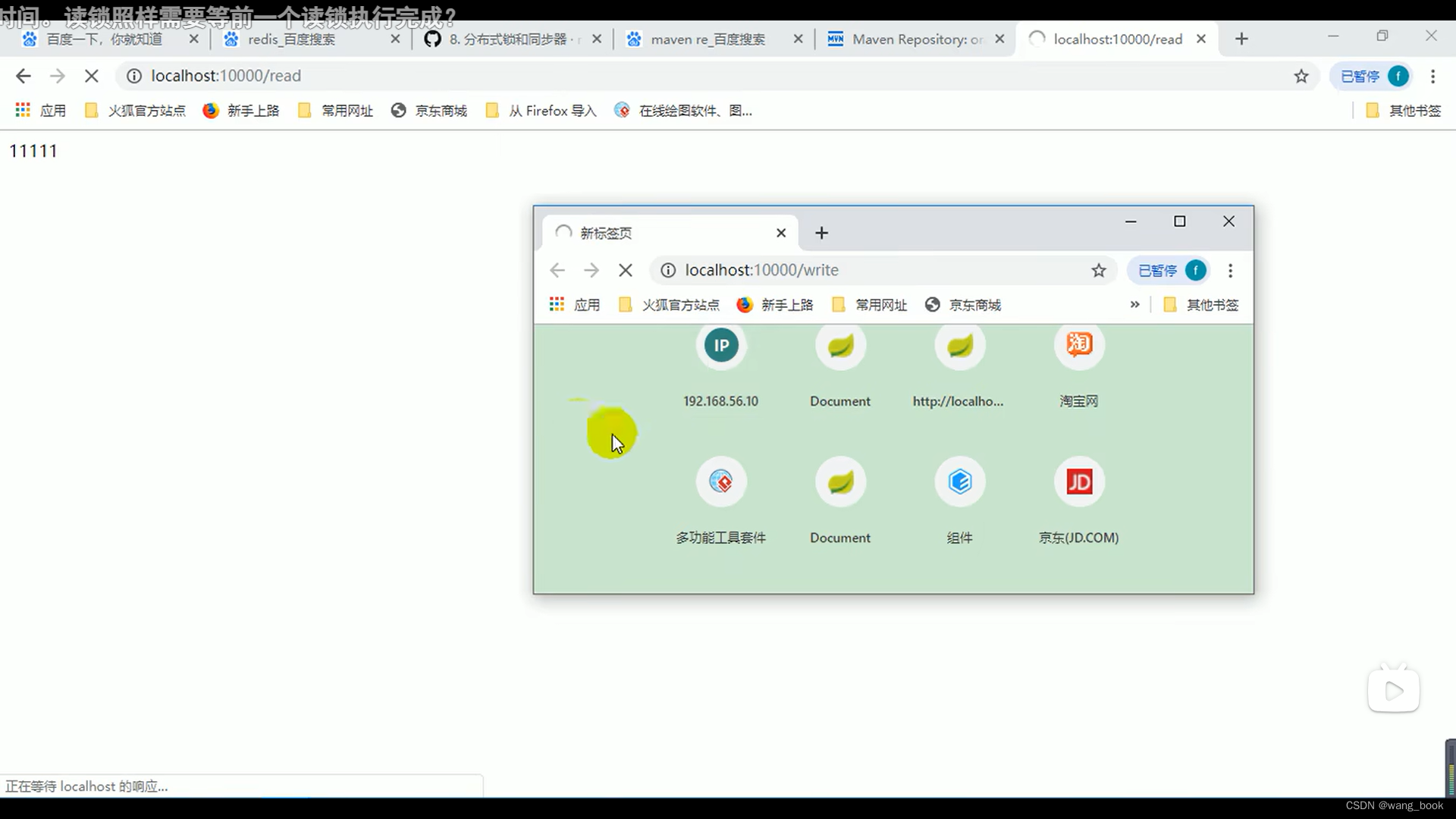Star the localhost:10000/write page

click(1099, 270)
